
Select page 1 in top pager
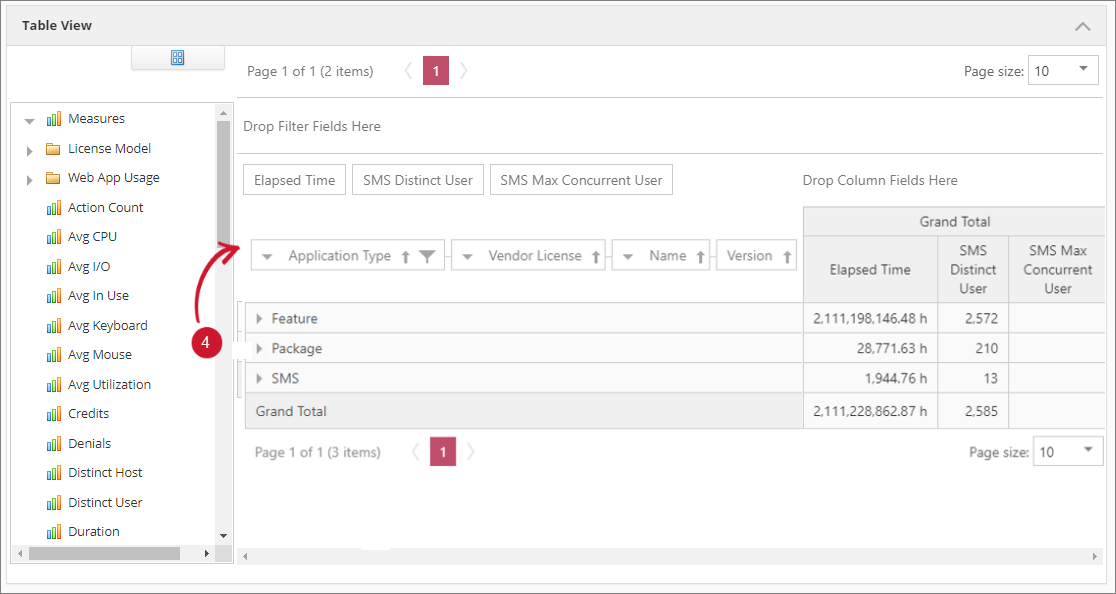[x=436, y=71]
